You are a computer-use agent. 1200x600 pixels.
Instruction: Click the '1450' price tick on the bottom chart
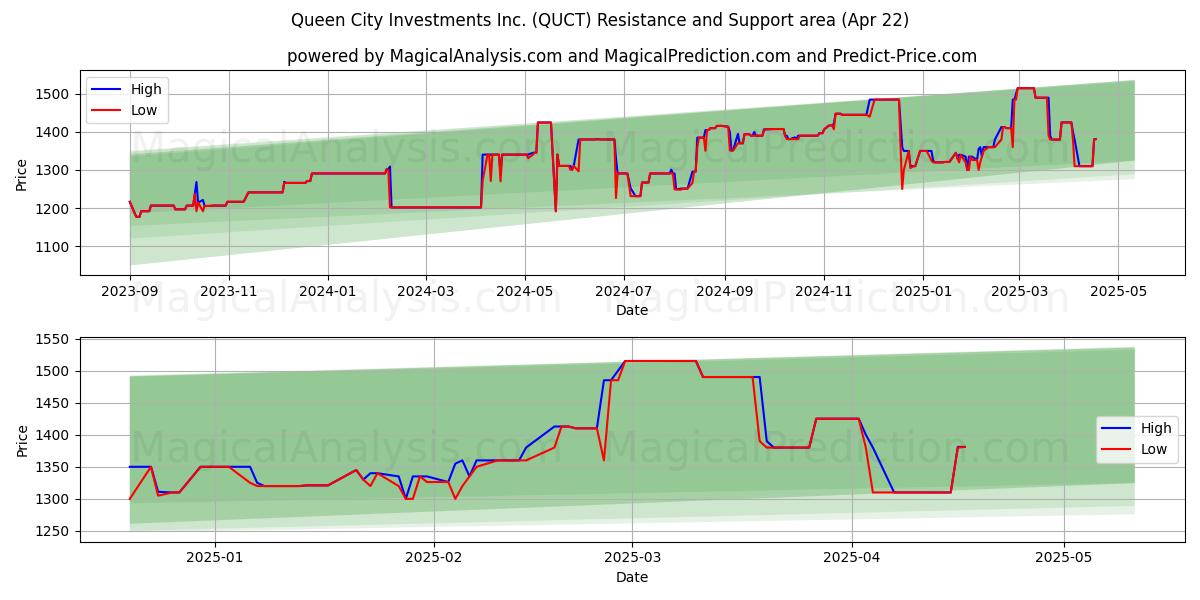point(53,403)
